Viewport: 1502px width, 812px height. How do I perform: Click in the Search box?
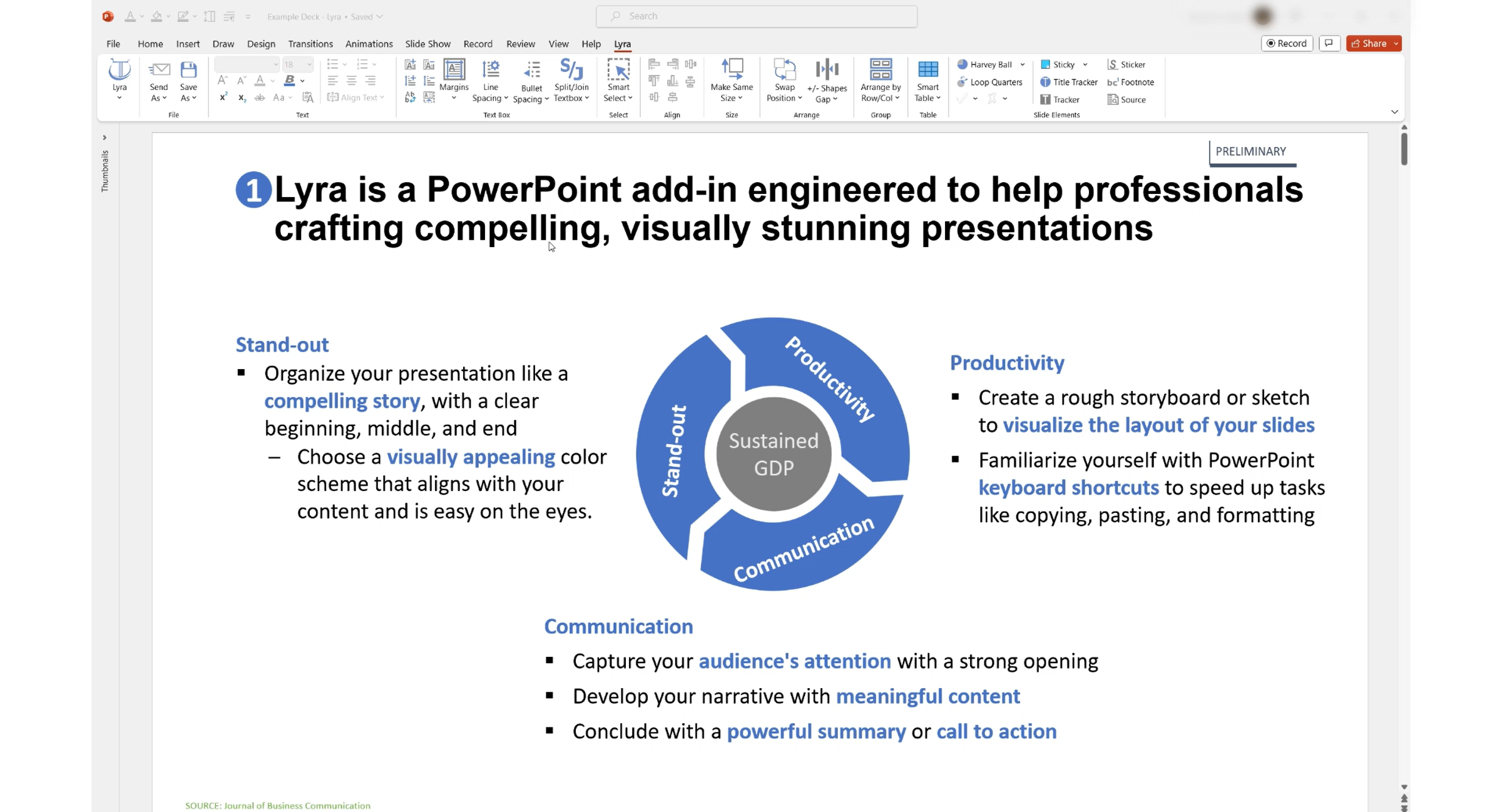pos(757,16)
